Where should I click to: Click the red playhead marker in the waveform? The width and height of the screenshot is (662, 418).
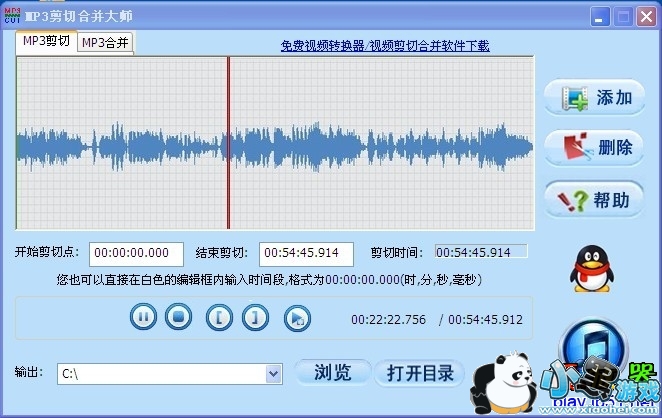pyautogui.click(x=228, y=143)
